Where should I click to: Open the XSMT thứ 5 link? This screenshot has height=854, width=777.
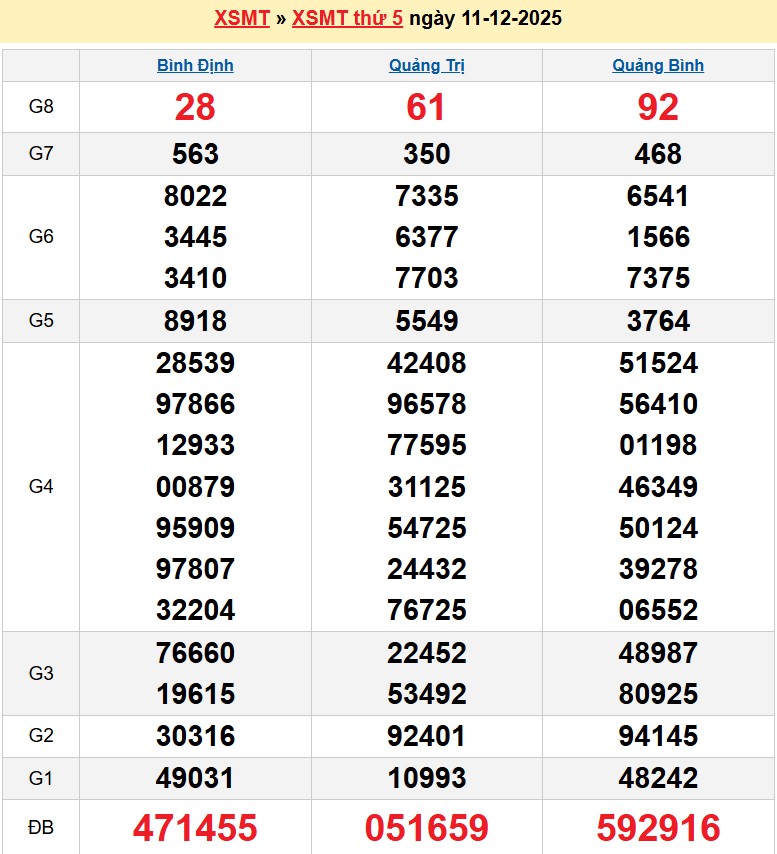click(x=350, y=19)
